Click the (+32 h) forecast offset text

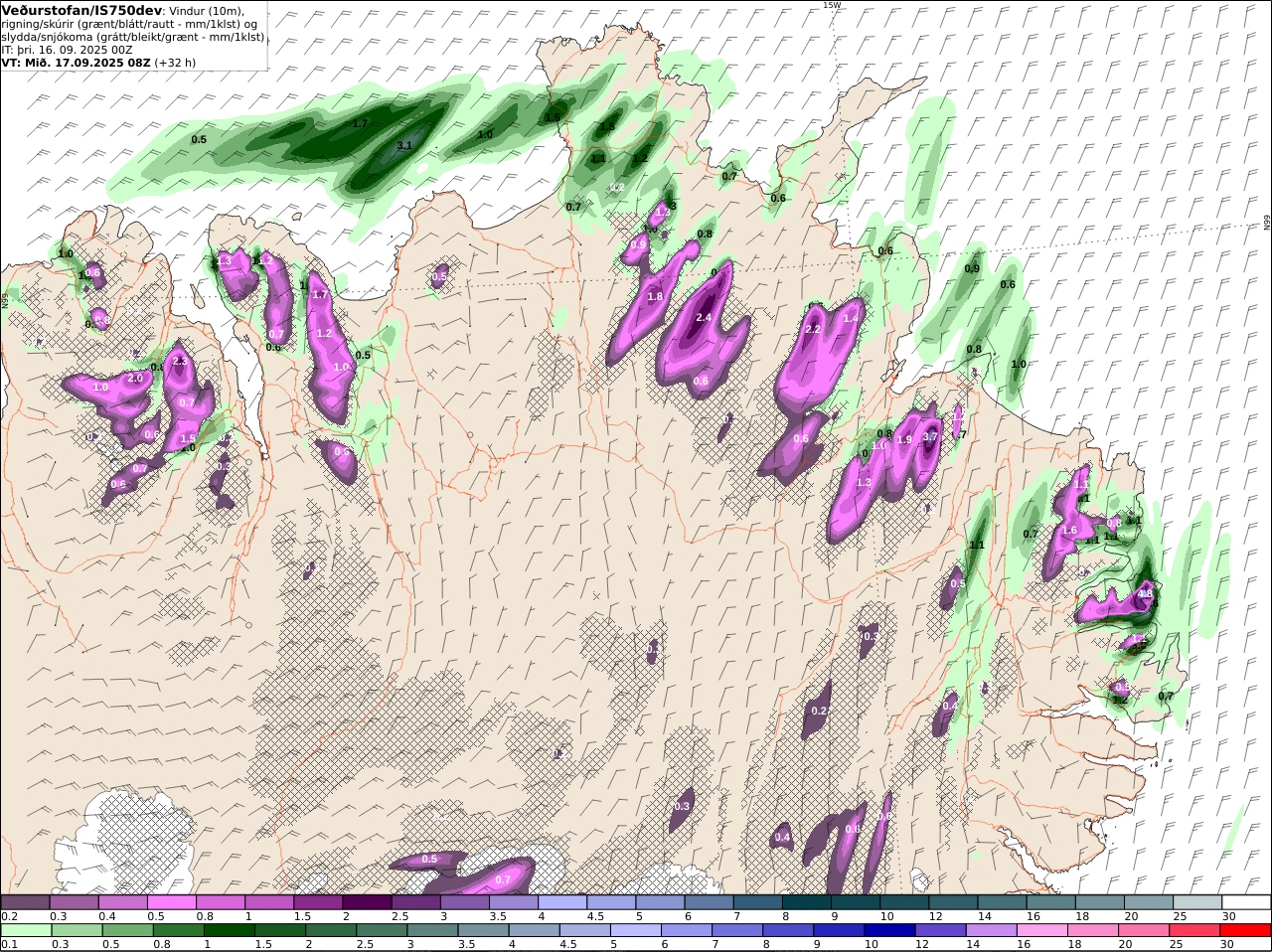tap(175, 62)
